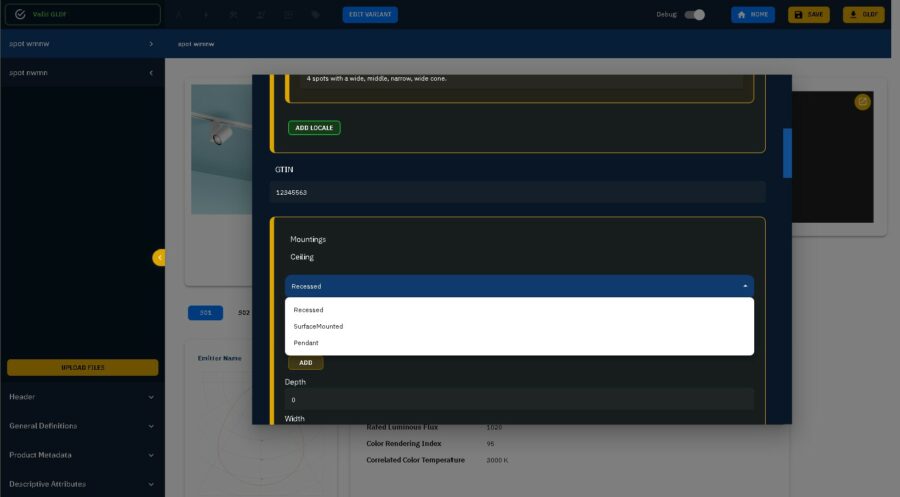Toggle the Debug switch
Image resolution: width=900 pixels, height=497 pixels.
695,15
